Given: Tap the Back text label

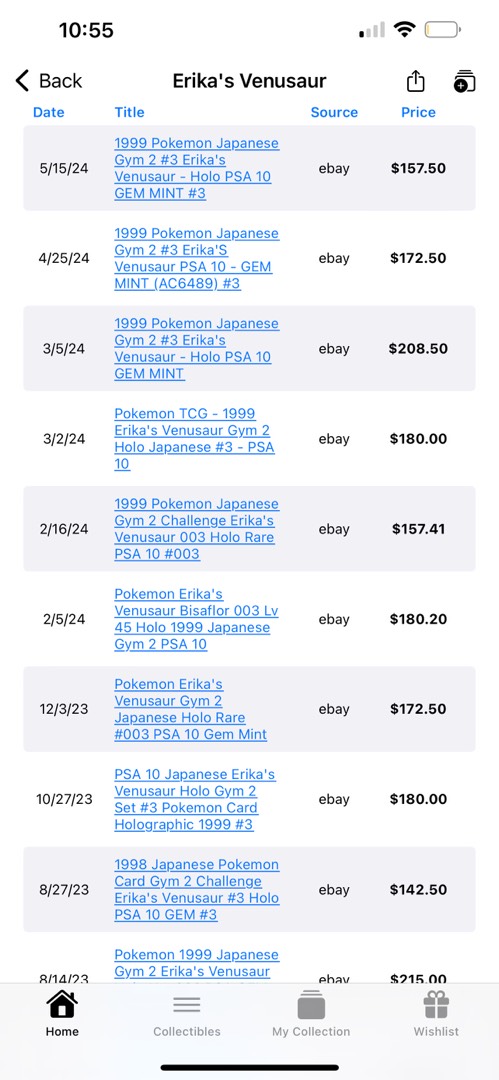Looking at the screenshot, I should pyautogui.click(x=61, y=81).
